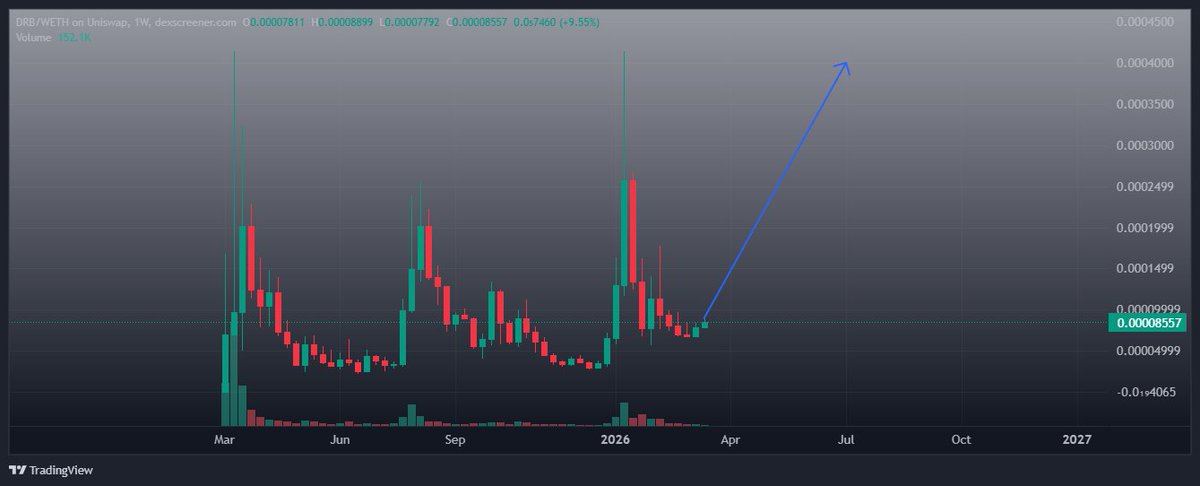This screenshot has height=486, width=1200.
Task: Click the 2026 time axis label
Action: 613,439
